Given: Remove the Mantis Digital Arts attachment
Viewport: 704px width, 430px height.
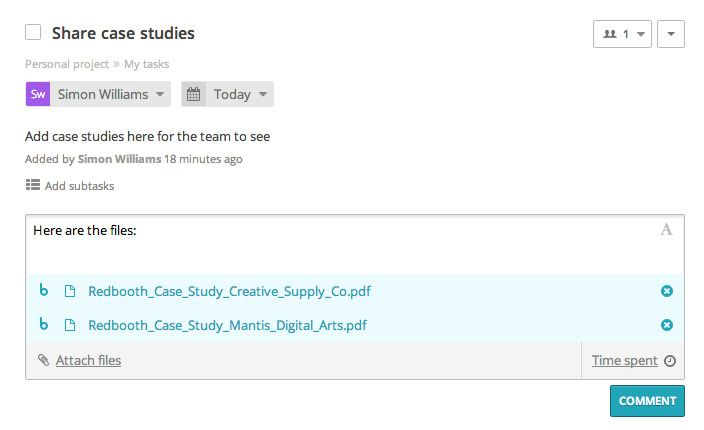Looking at the screenshot, I should (667, 325).
